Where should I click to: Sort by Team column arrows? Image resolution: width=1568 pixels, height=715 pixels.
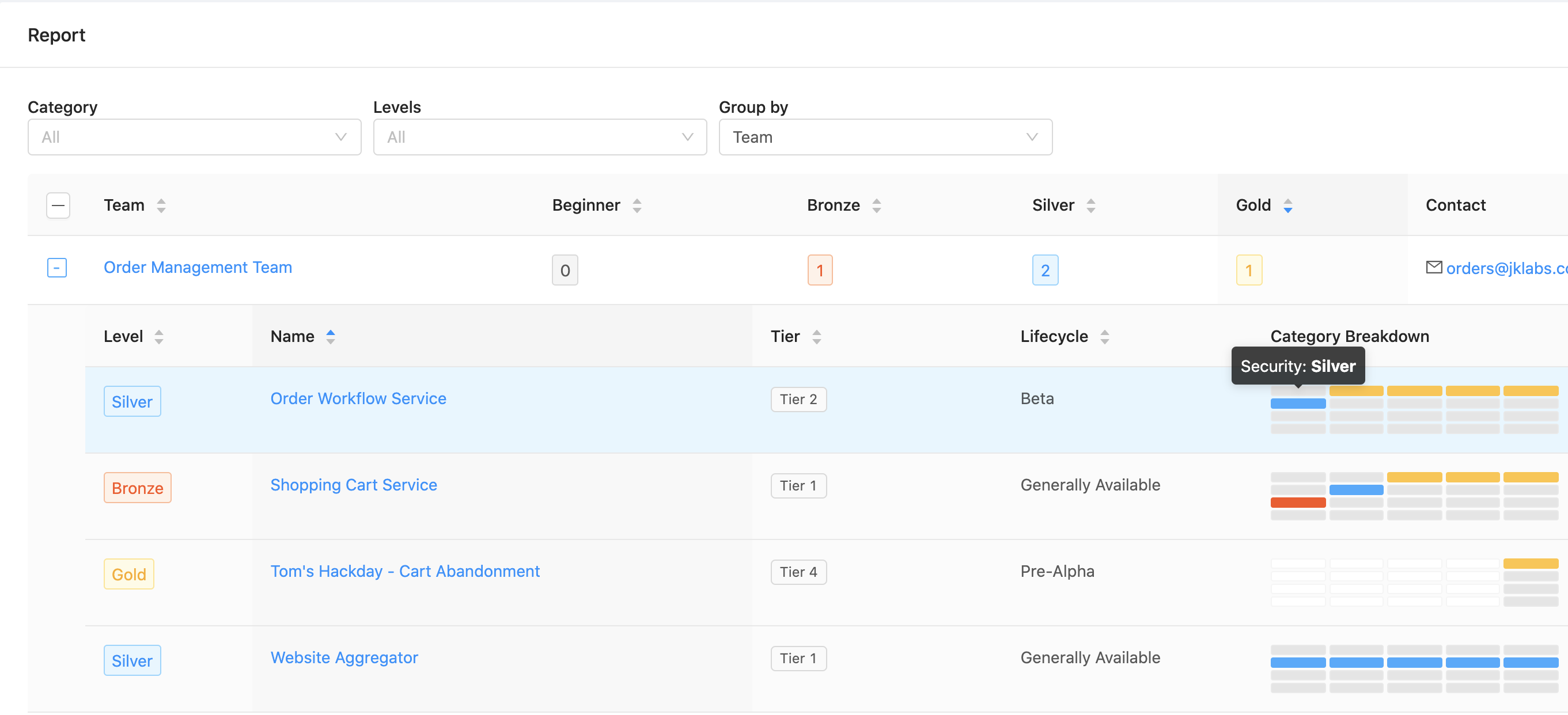coord(161,206)
